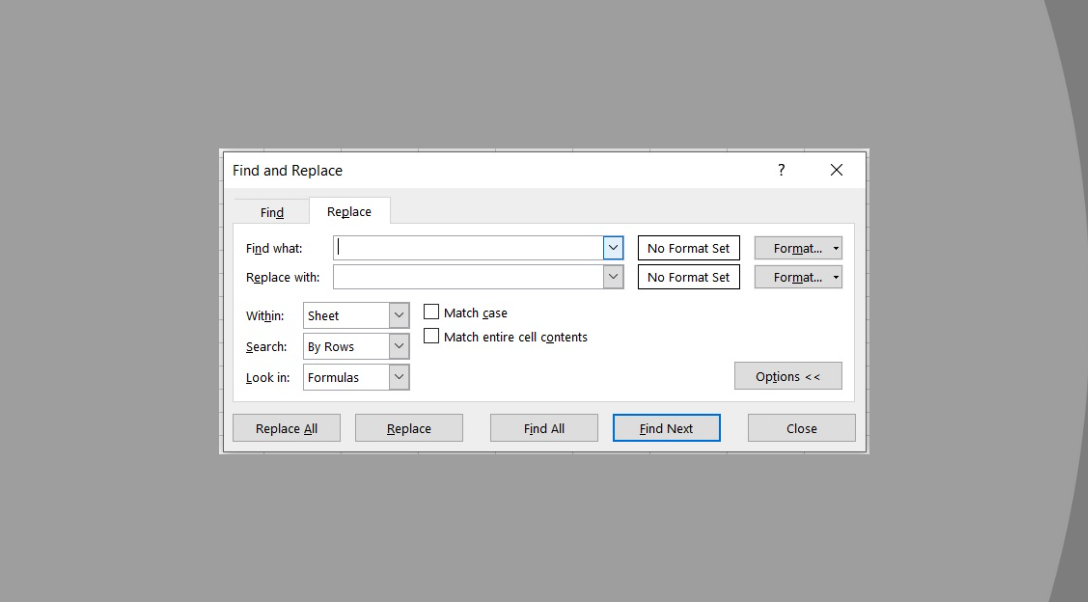Screen dimensions: 1088x602
Task: Open the Within dropdown showing Sheet
Action: tap(399, 315)
